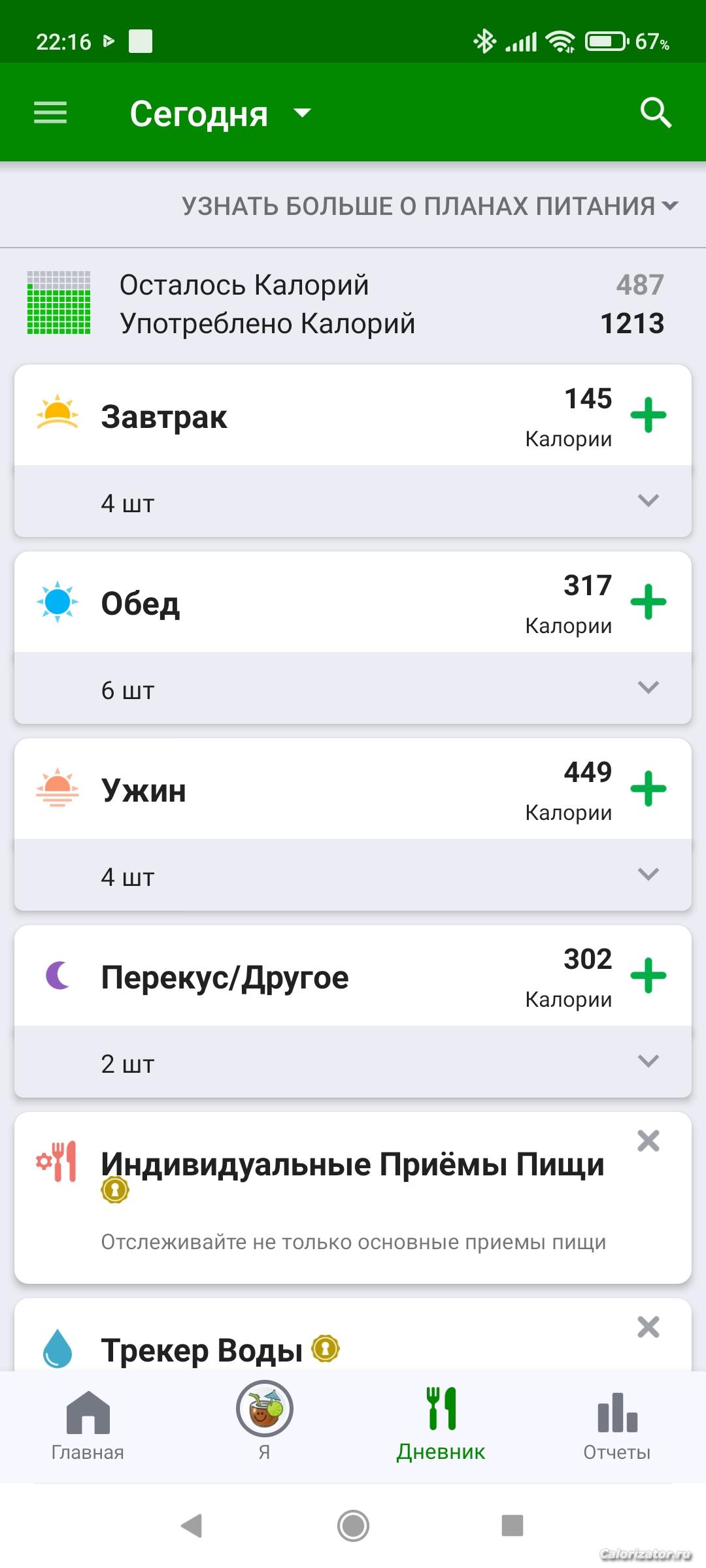Add food to Ужин with plus icon

point(648,789)
